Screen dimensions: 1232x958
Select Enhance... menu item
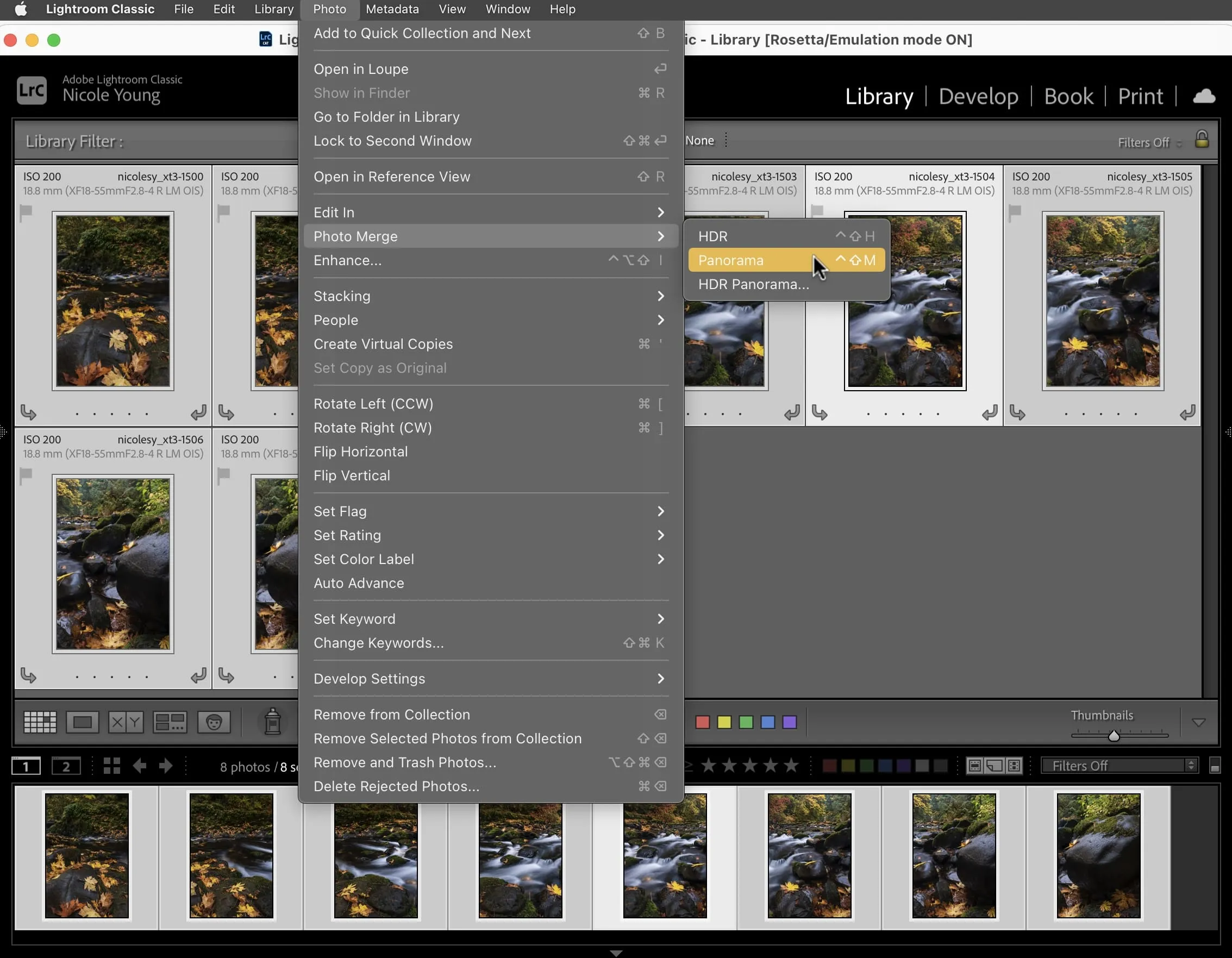tap(491, 260)
